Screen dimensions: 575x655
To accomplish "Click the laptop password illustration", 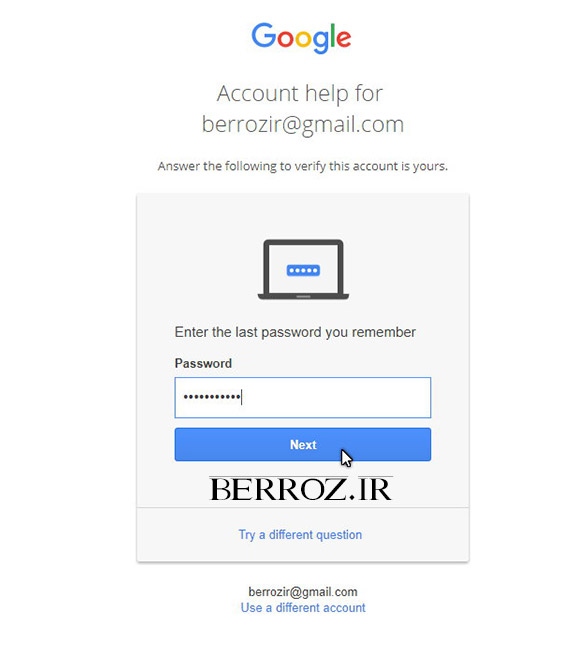I will (303, 269).
